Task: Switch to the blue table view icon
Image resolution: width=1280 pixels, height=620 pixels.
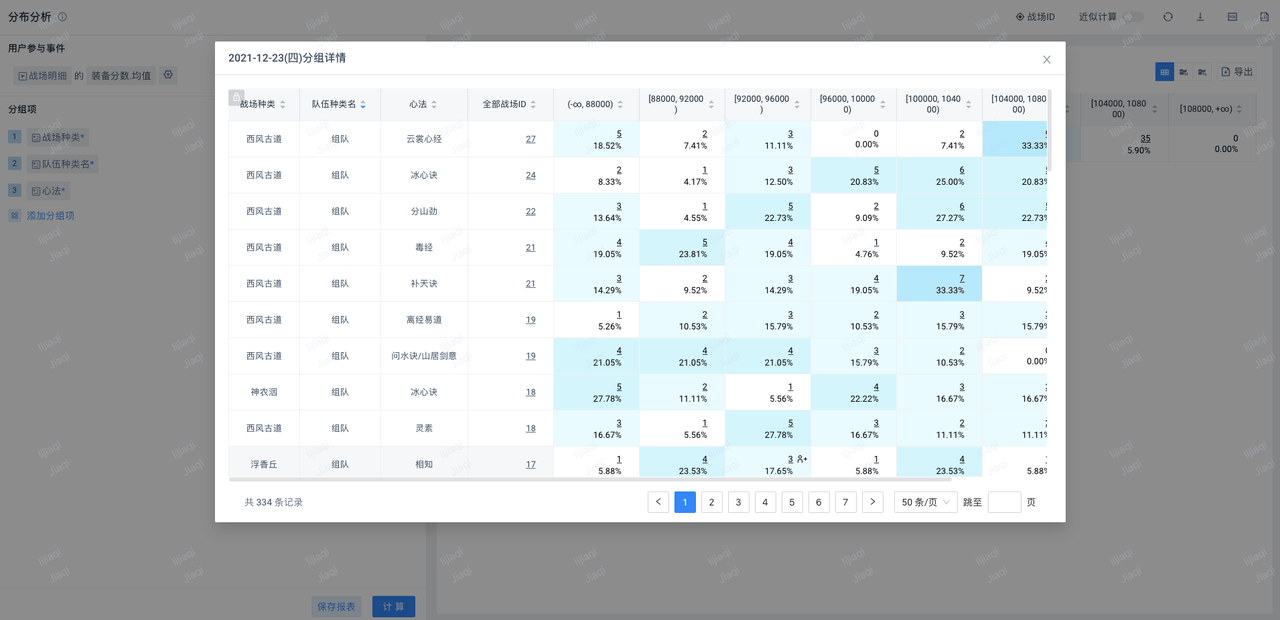Action: (1164, 72)
